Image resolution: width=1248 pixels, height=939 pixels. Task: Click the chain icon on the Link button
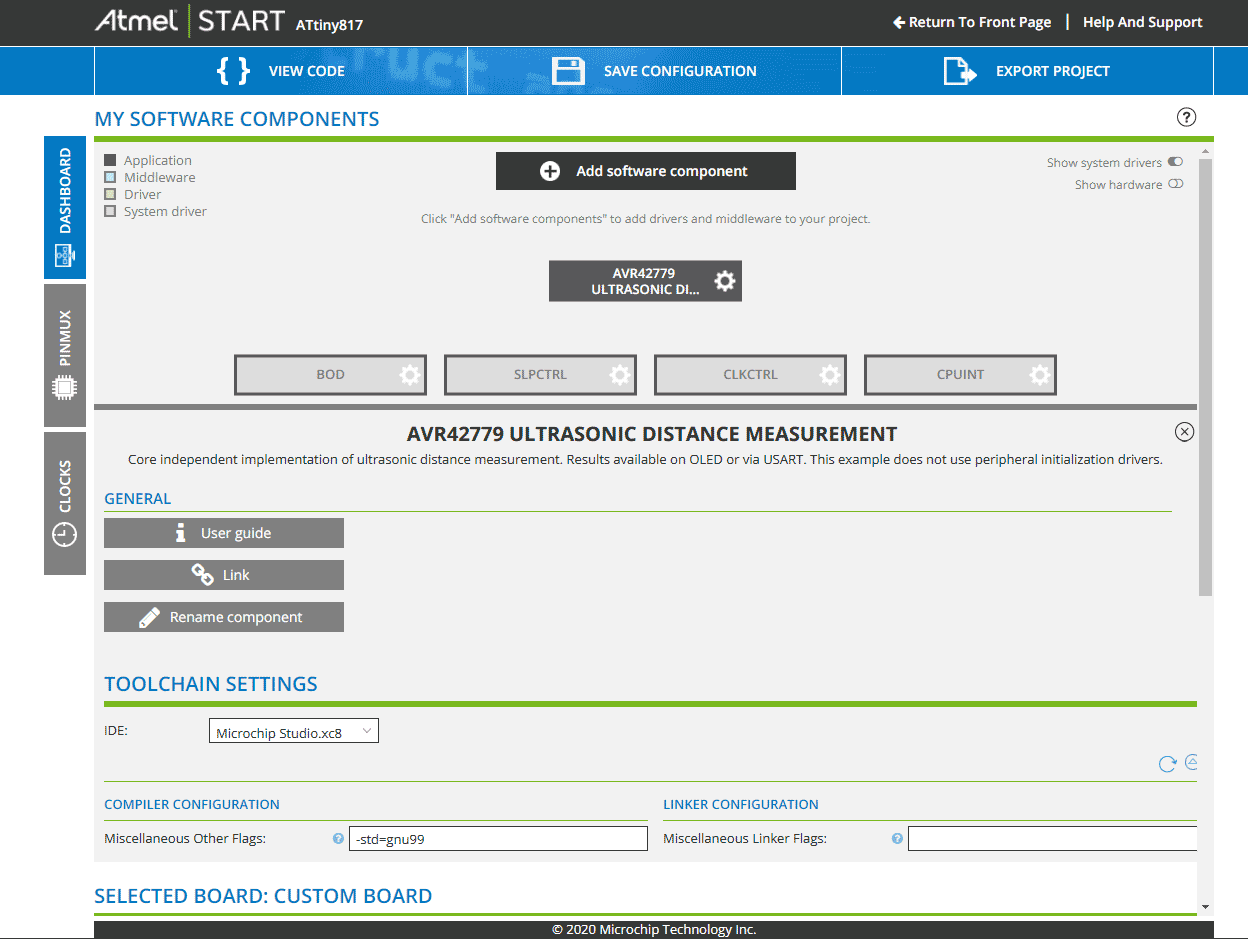pyautogui.click(x=203, y=575)
